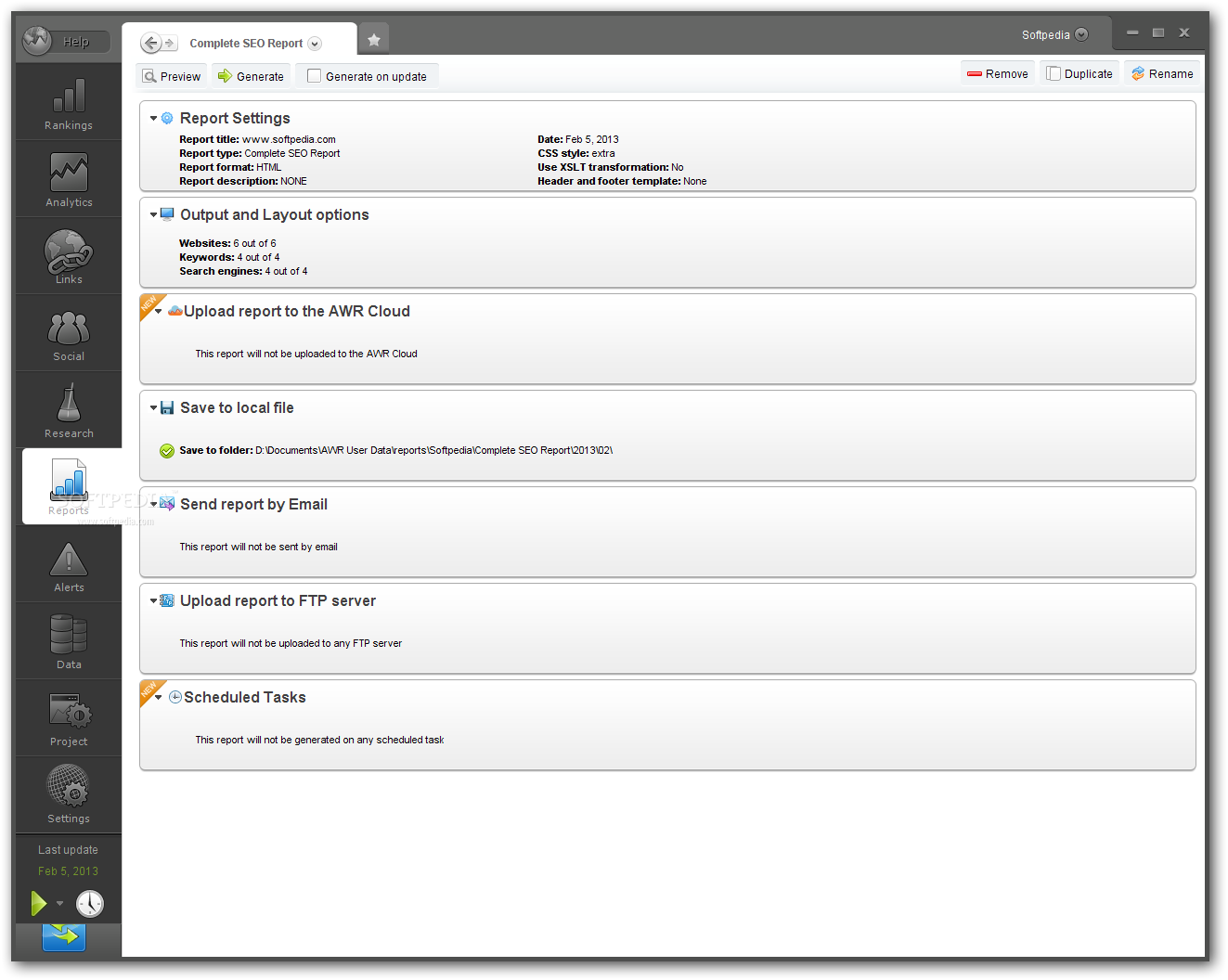Rename the current report

pyautogui.click(x=1162, y=73)
